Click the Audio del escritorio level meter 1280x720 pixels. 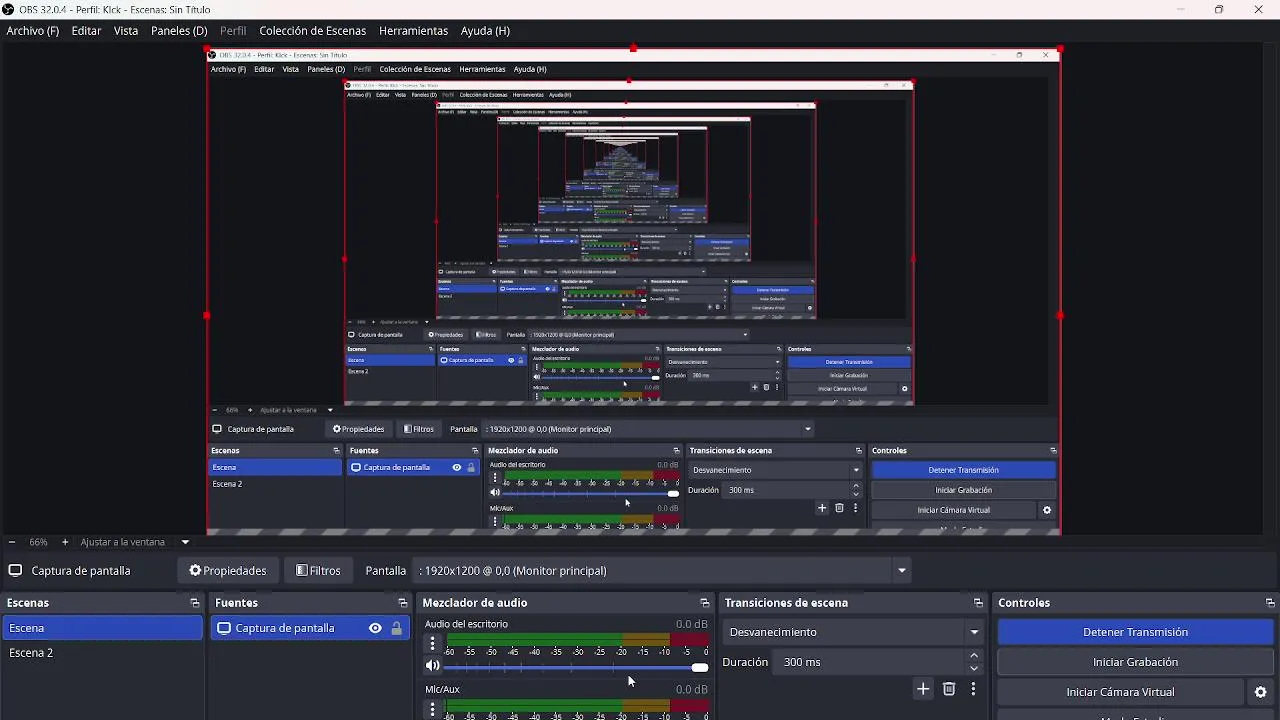coord(578,639)
